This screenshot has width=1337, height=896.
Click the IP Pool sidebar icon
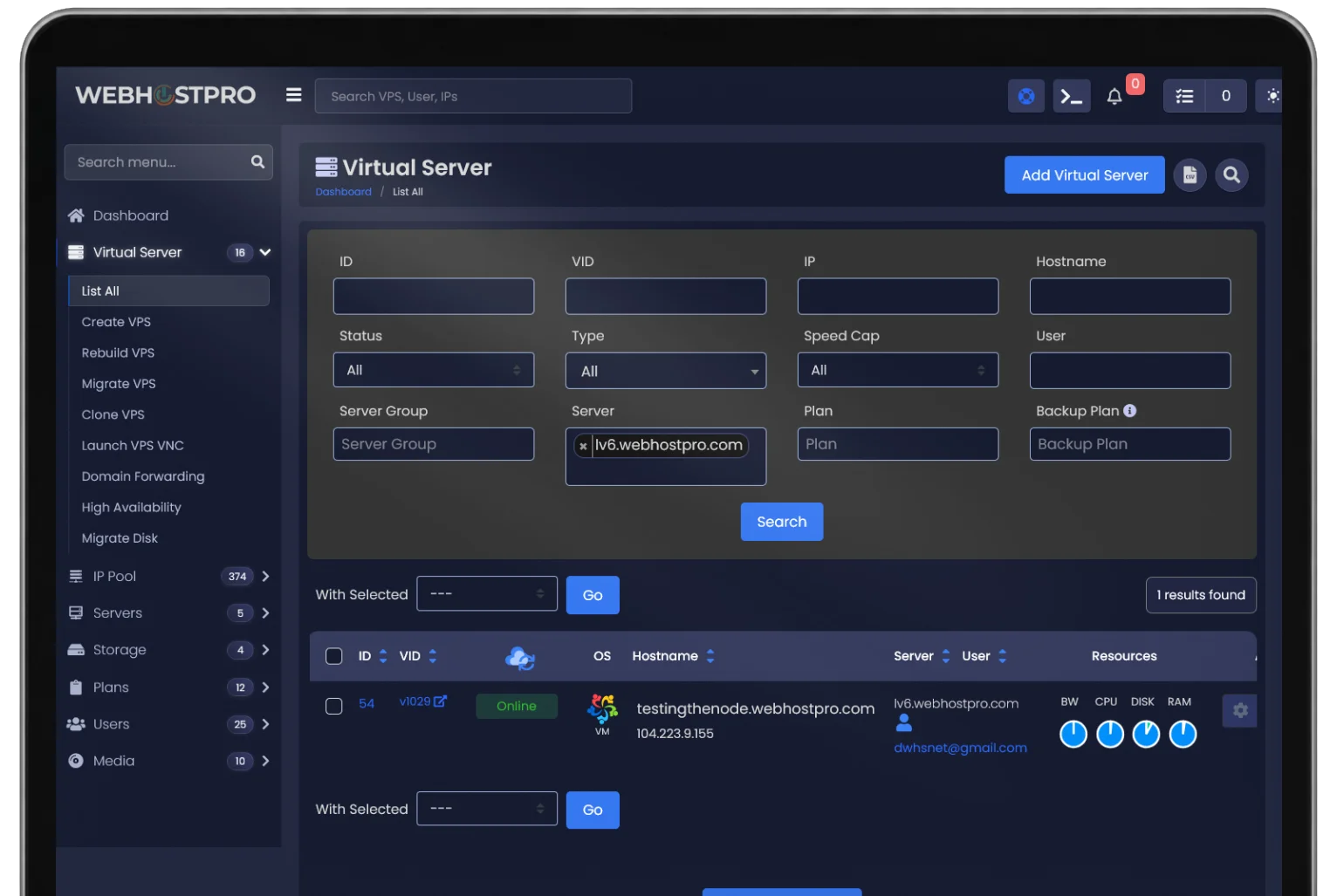(76, 576)
